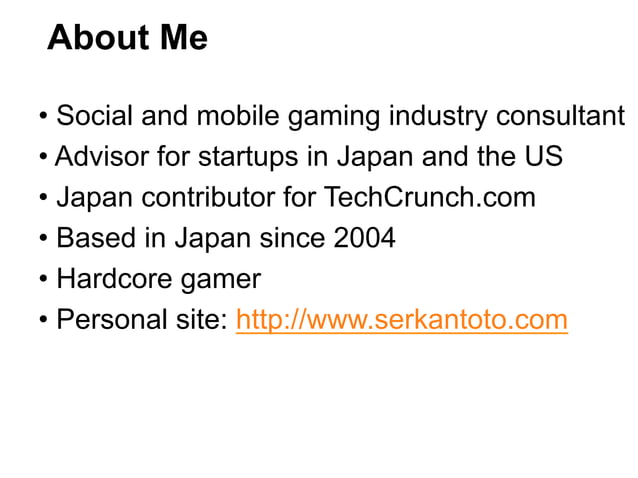Click the year "2004" in the slide
638x478 pixels.
(364, 238)
